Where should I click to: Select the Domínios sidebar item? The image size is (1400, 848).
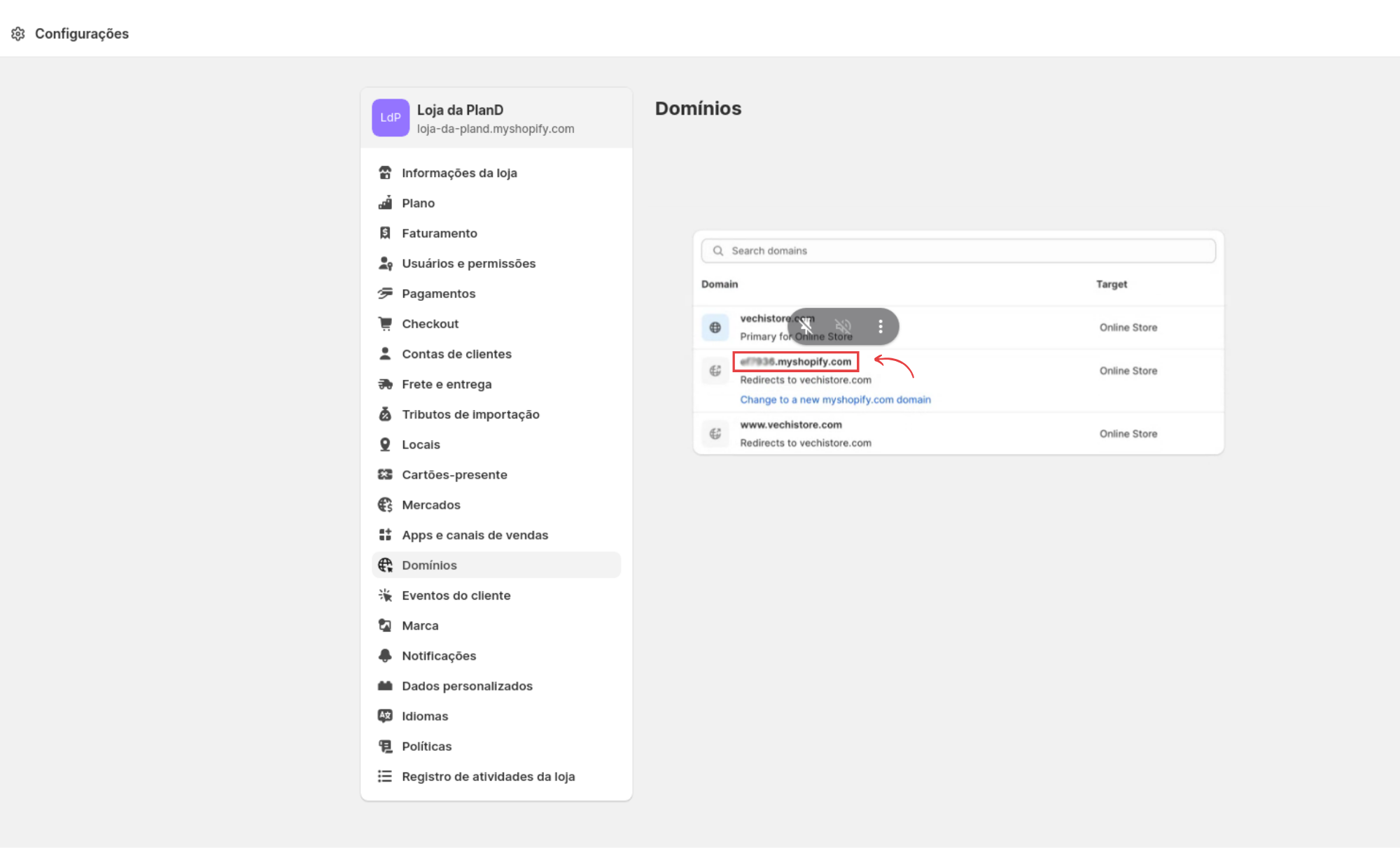pyautogui.click(x=429, y=565)
